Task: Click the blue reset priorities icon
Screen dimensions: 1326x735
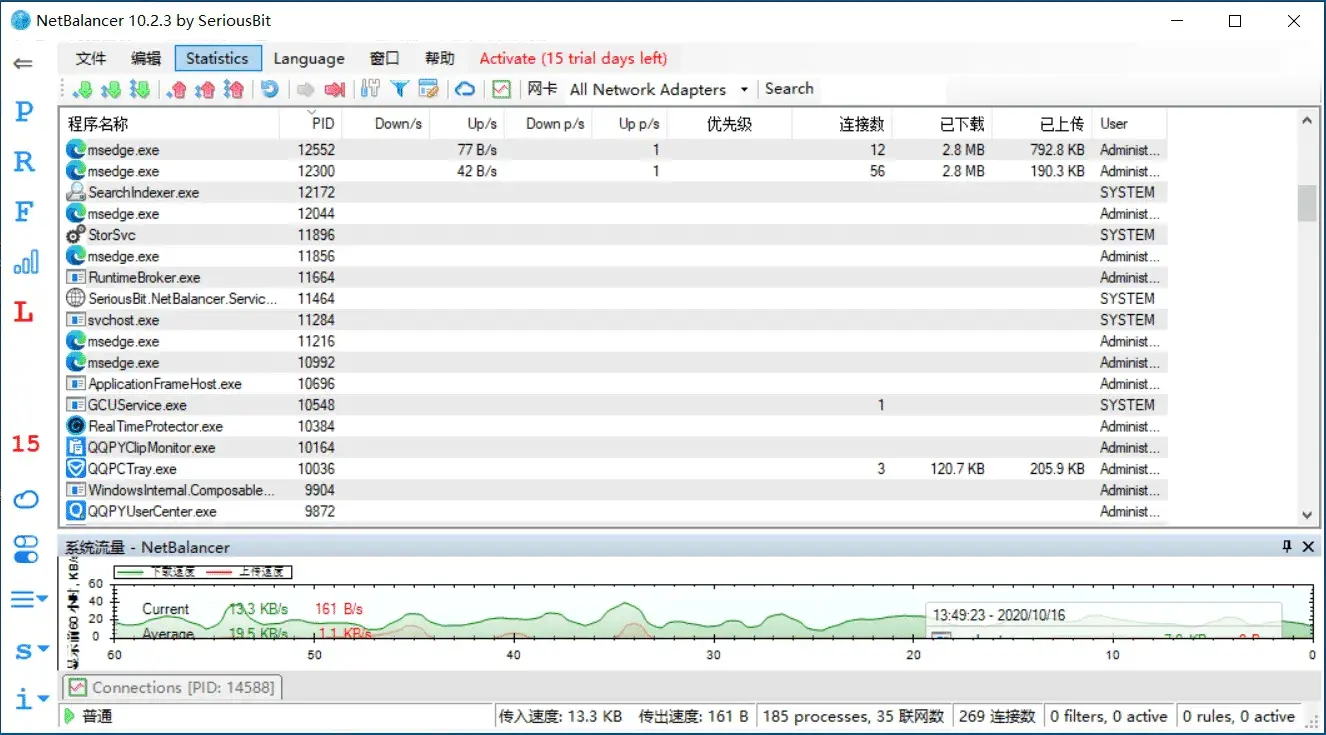Action: (x=269, y=89)
